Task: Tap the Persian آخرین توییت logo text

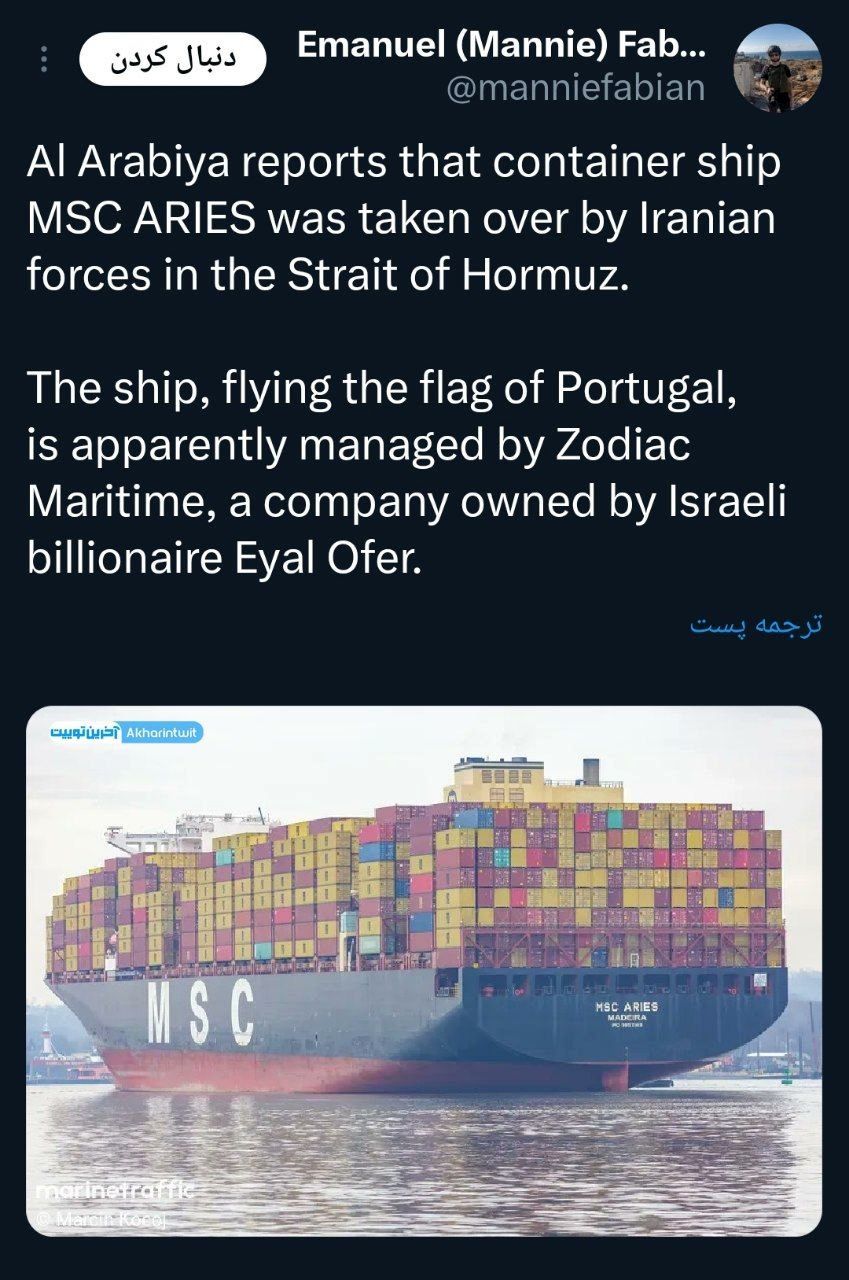Action: tap(84, 733)
